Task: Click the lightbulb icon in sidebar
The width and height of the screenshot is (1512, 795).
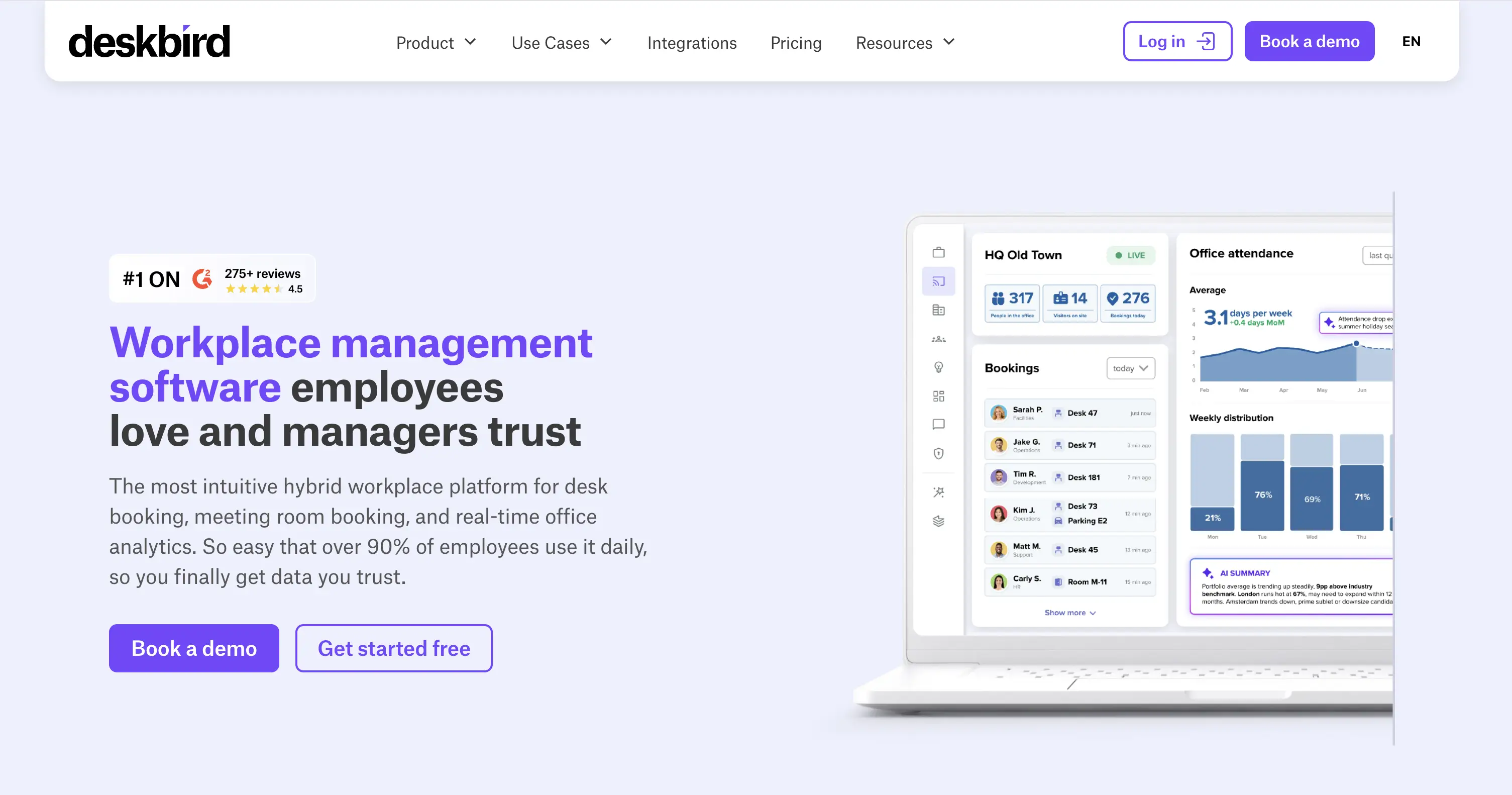Action: [938, 367]
